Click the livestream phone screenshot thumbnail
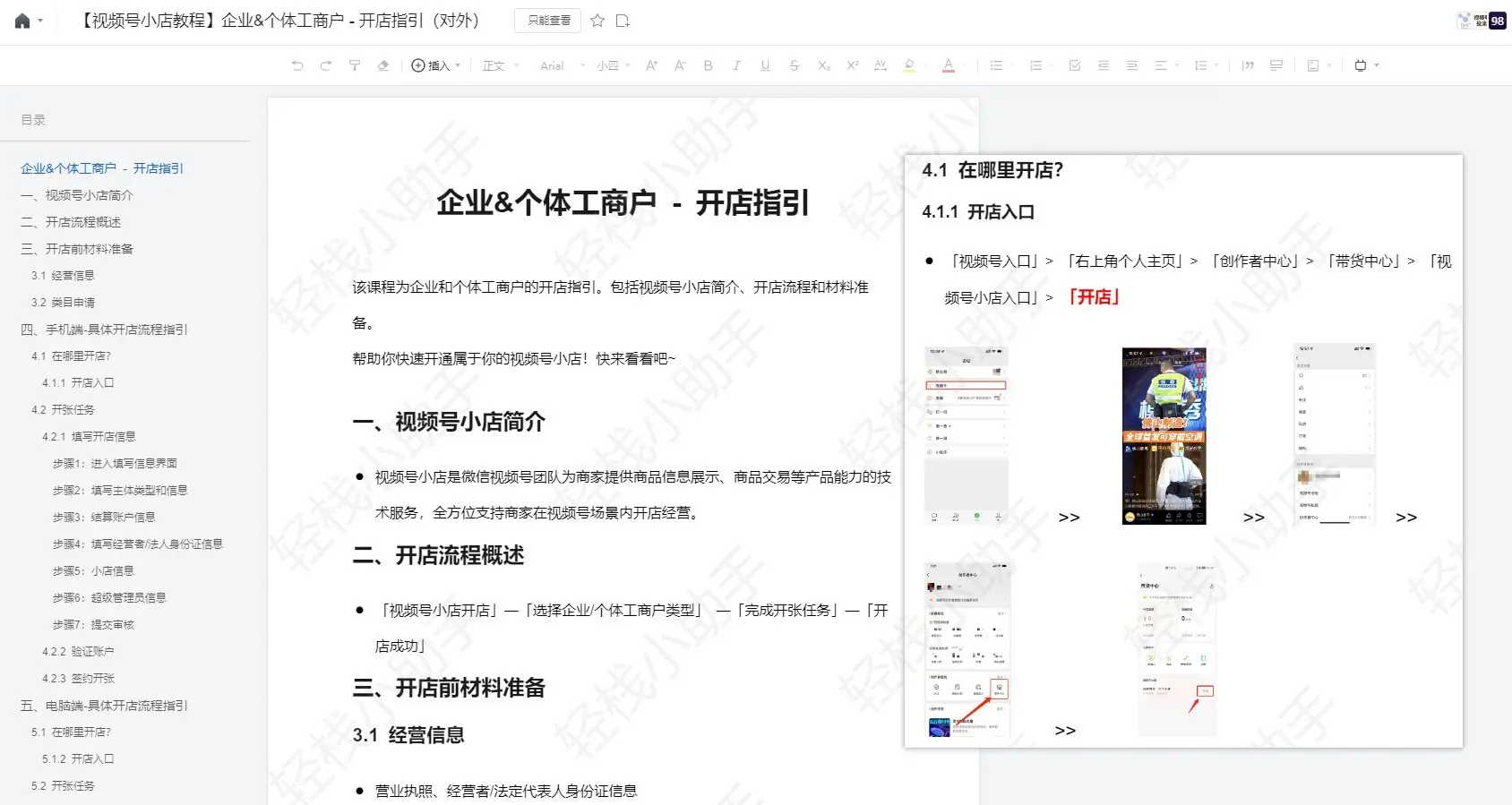The width and height of the screenshot is (1512, 805). pyautogui.click(x=1164, y=436)
